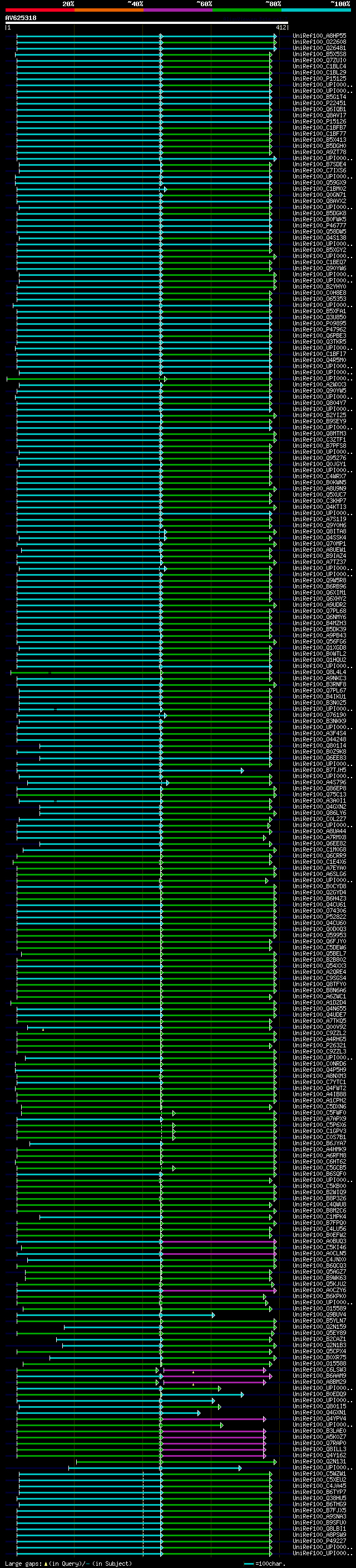Select the UniRef100_O15589 label
The height and width of the screenshot is (1568, 356).
pyautogui.click(x=319, y=1308)
